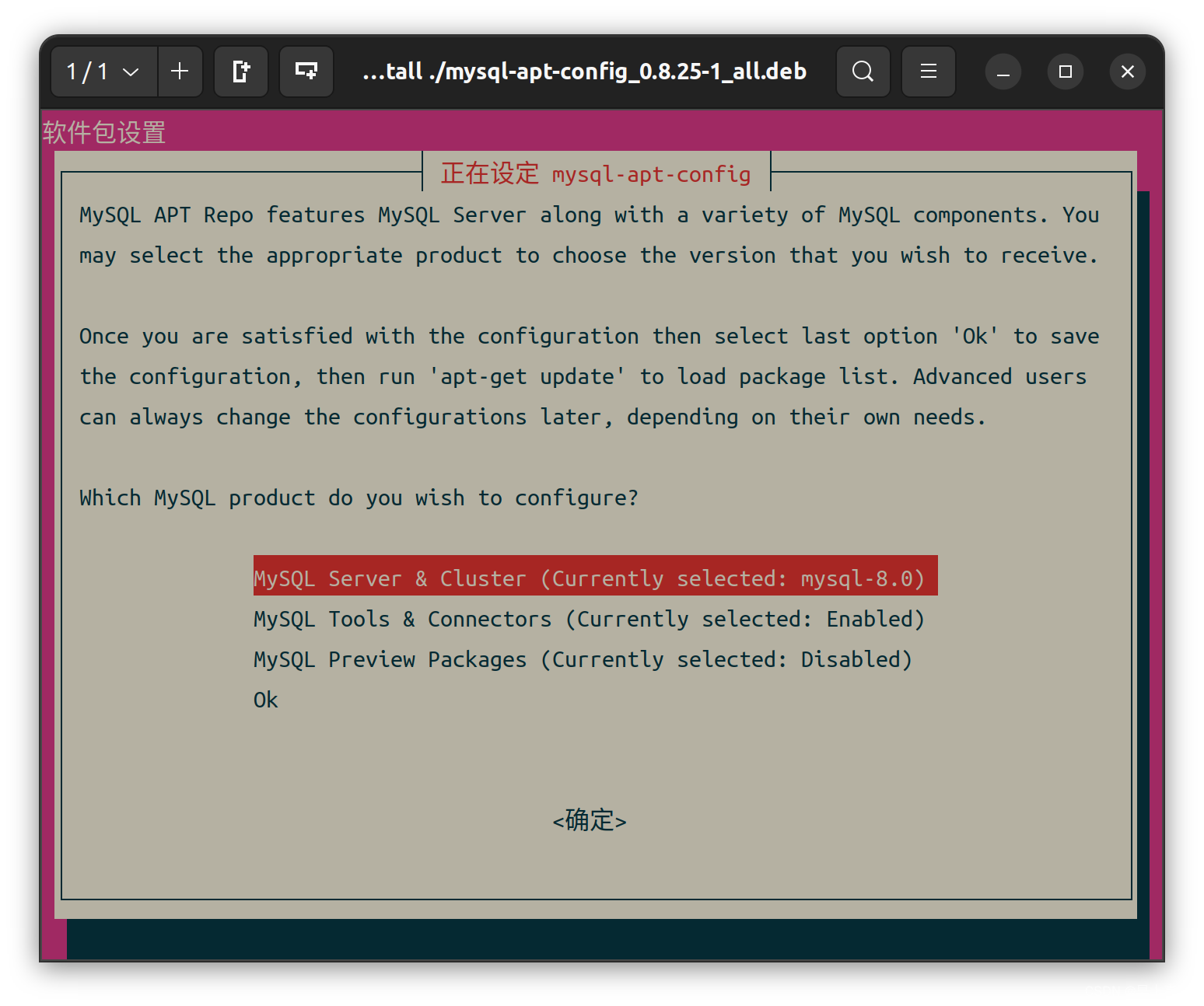Expand the 1/1 tab switcher dropdown
This screenshot has height=1006, width=1204.
point(103,72)
